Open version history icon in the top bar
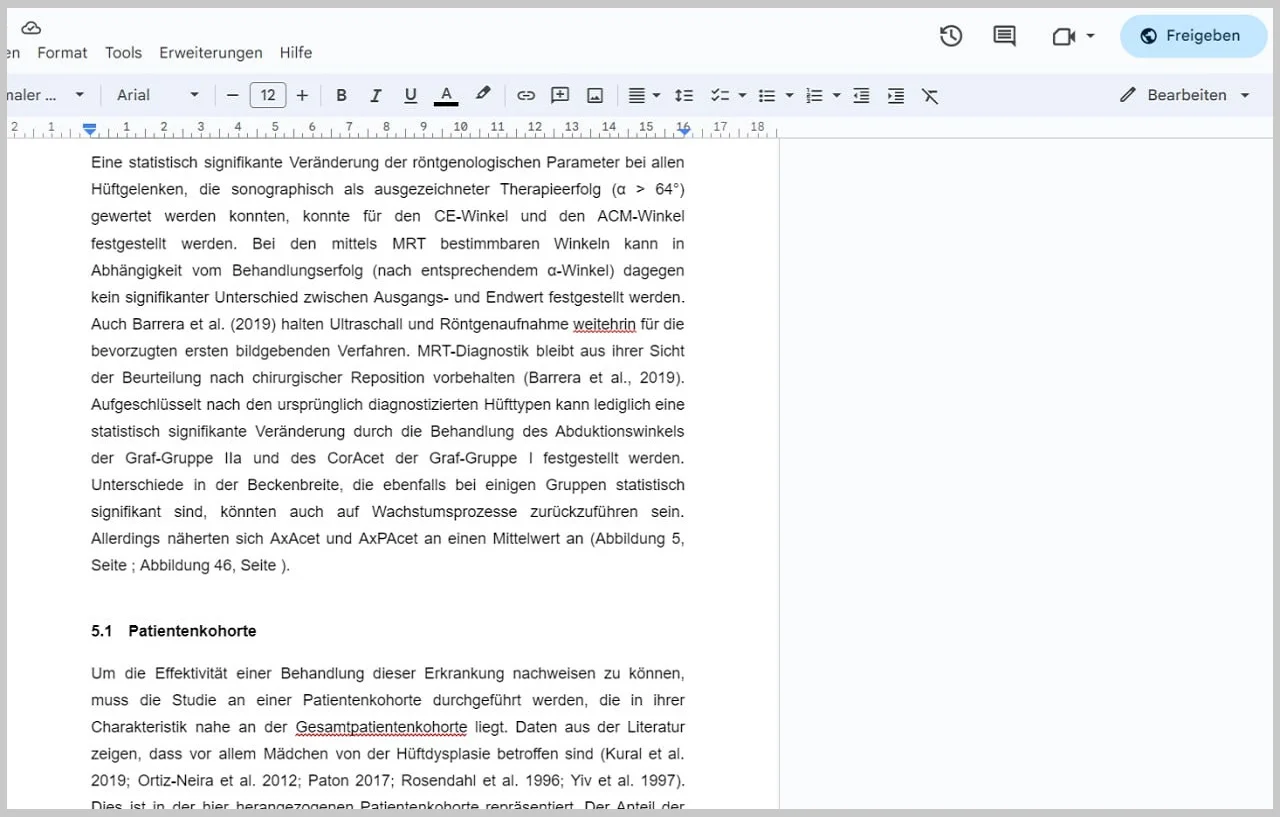The height and width of the screenshot is (817, 1280). [x=950, y=36]
